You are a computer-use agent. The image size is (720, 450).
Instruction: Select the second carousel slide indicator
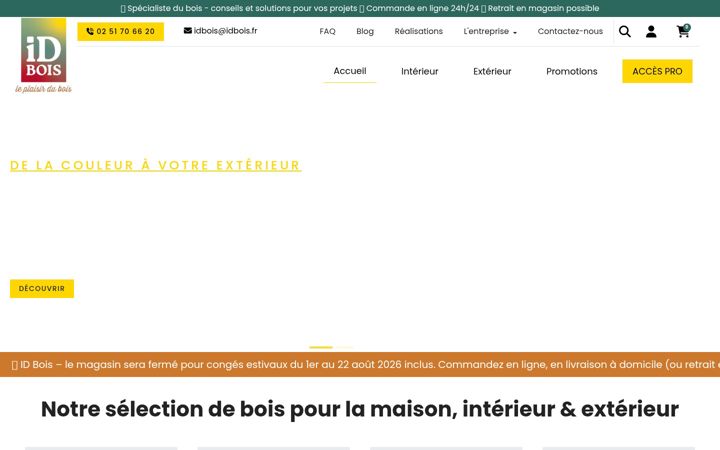tap(344, 348)
